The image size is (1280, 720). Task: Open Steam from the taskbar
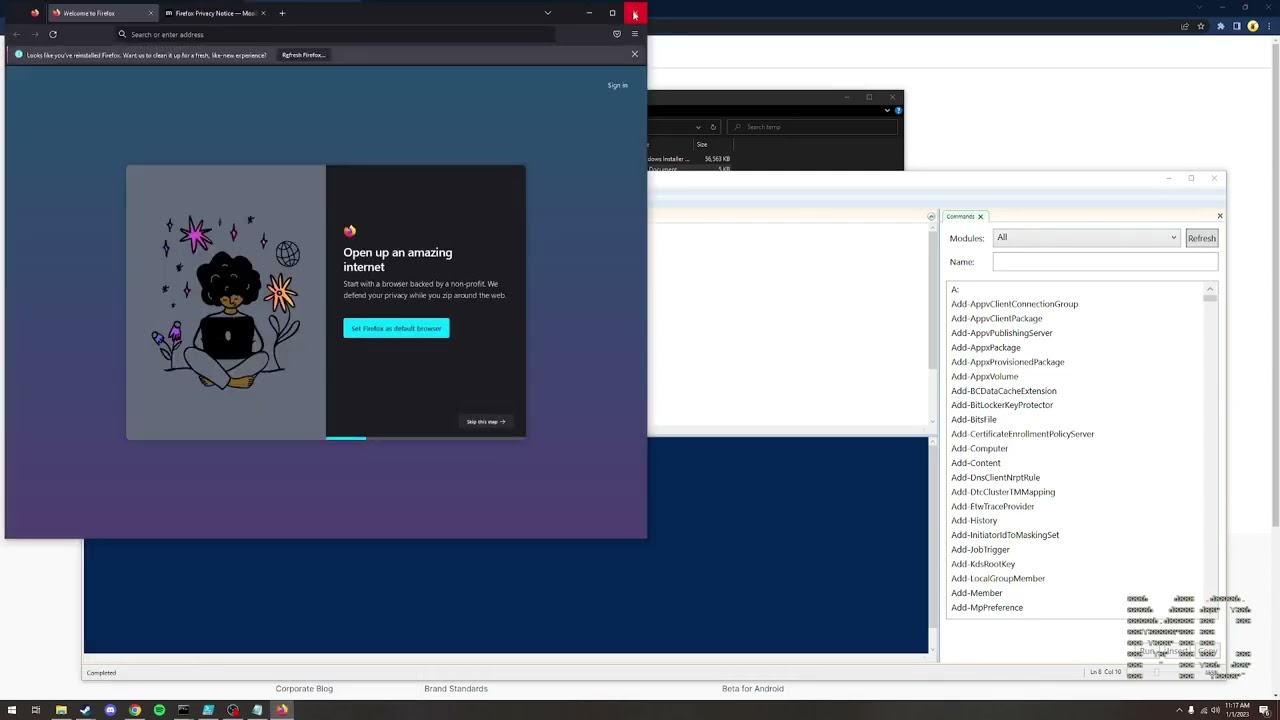[x=85, y=710]
